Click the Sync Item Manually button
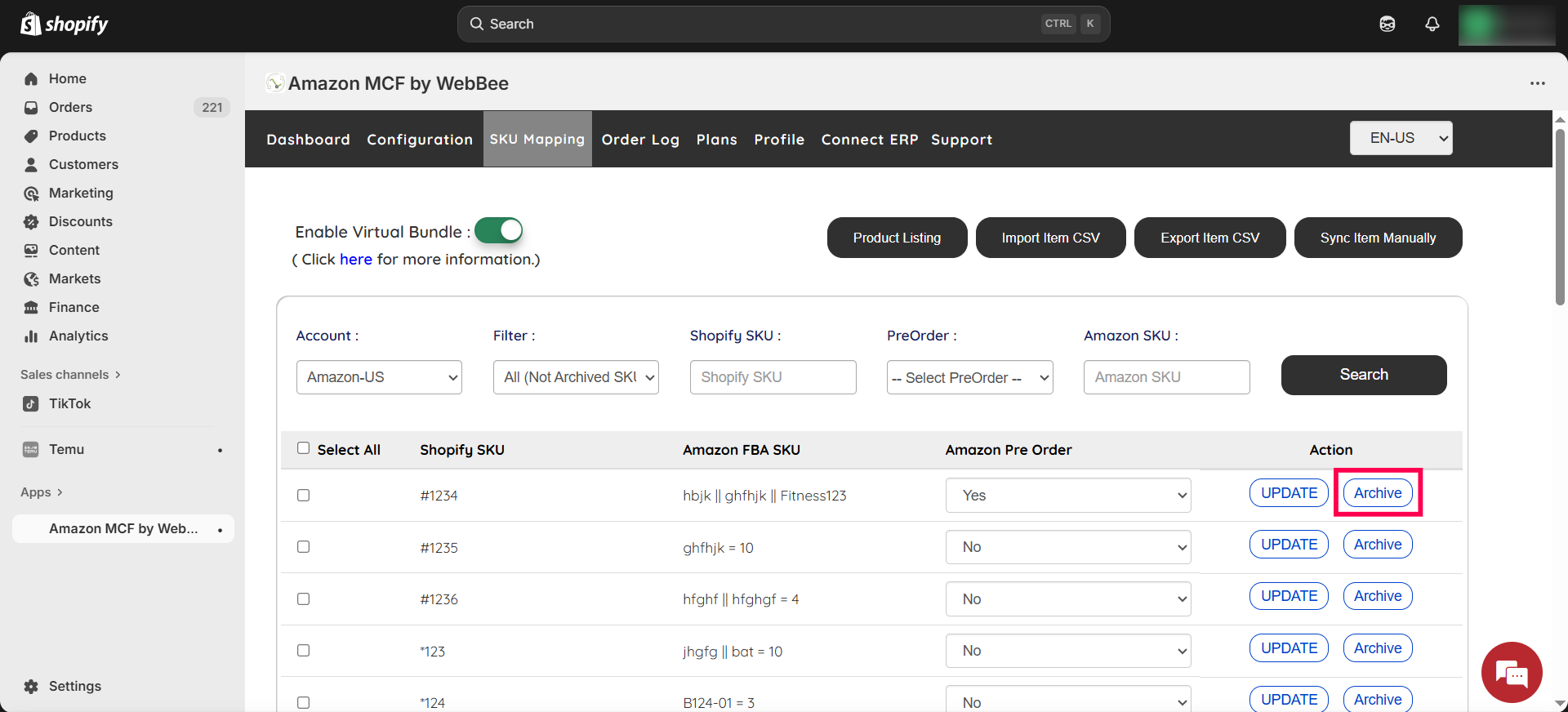This screenshot has width=1568, height=712. pyautogui.click(x=1378, y=238)
